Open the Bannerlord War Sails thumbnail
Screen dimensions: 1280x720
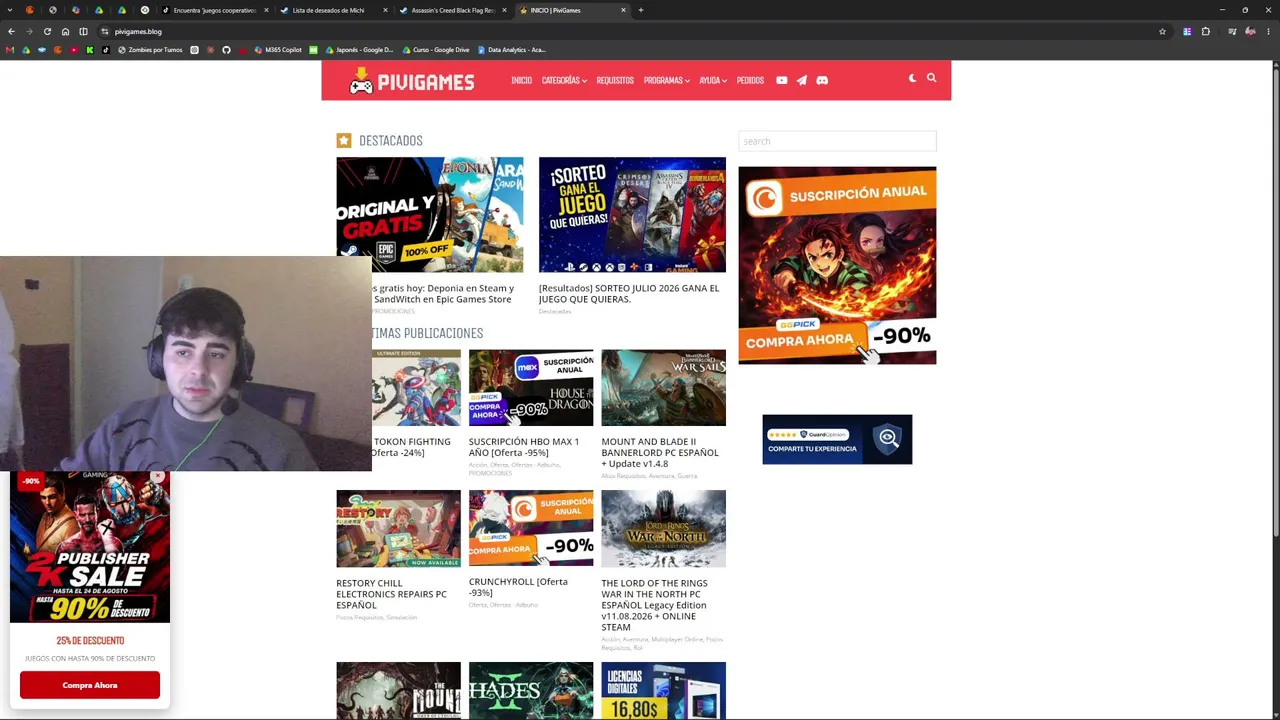[663, 387]
